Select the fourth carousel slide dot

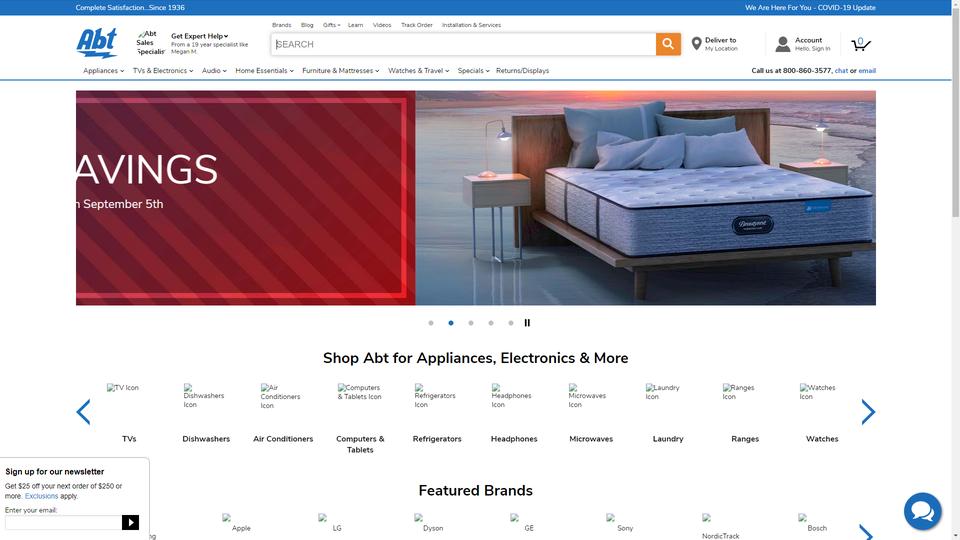coord(491,323)
